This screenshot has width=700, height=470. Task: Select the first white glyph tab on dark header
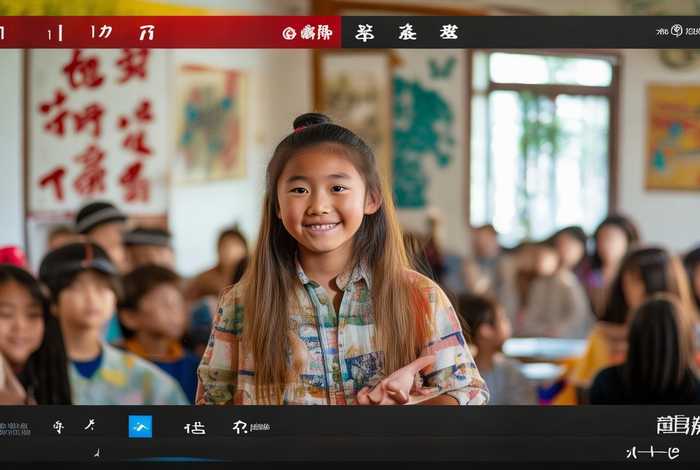click(365, 33)
